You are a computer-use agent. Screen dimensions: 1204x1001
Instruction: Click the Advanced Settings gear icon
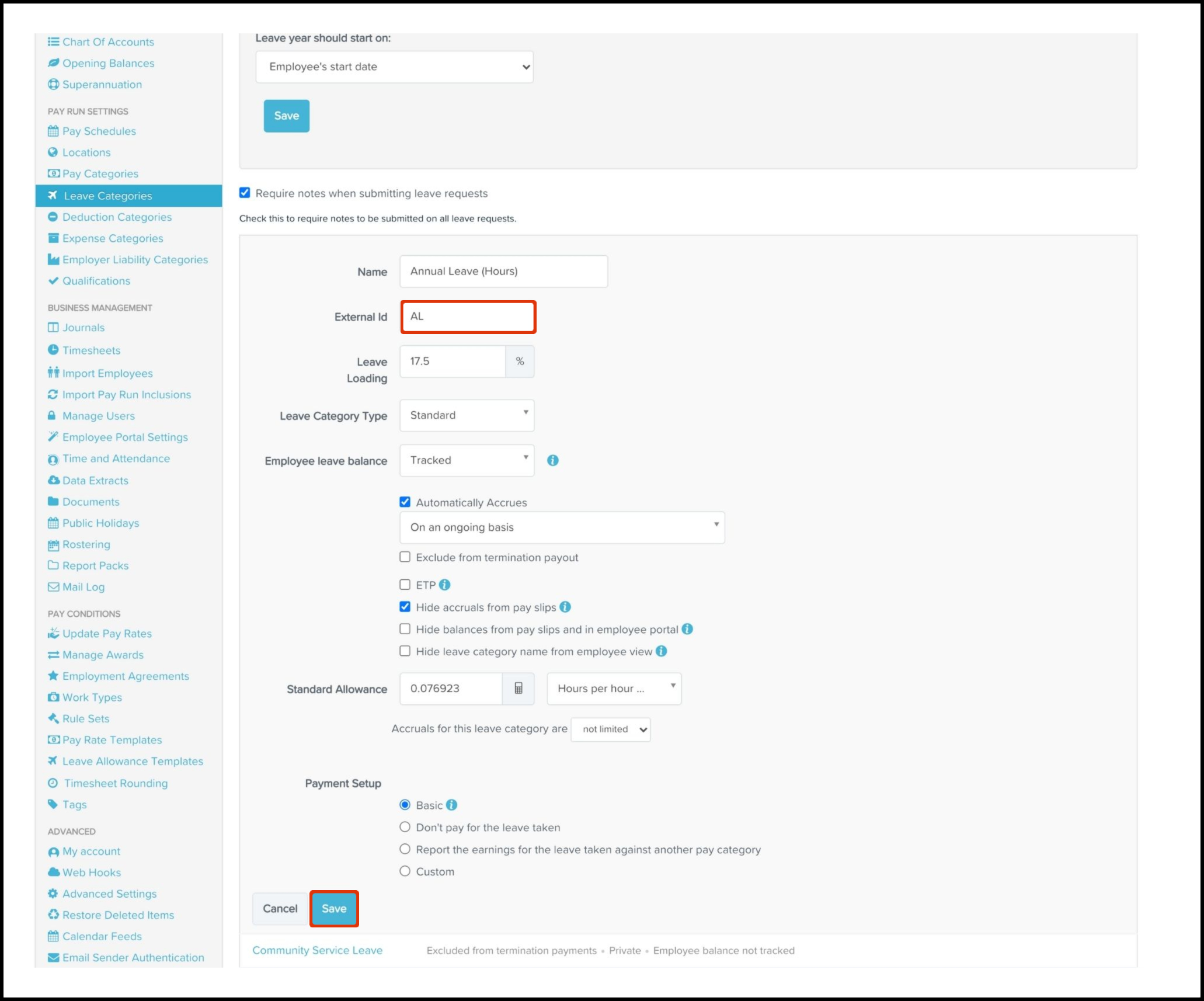[x=53, y=894]
